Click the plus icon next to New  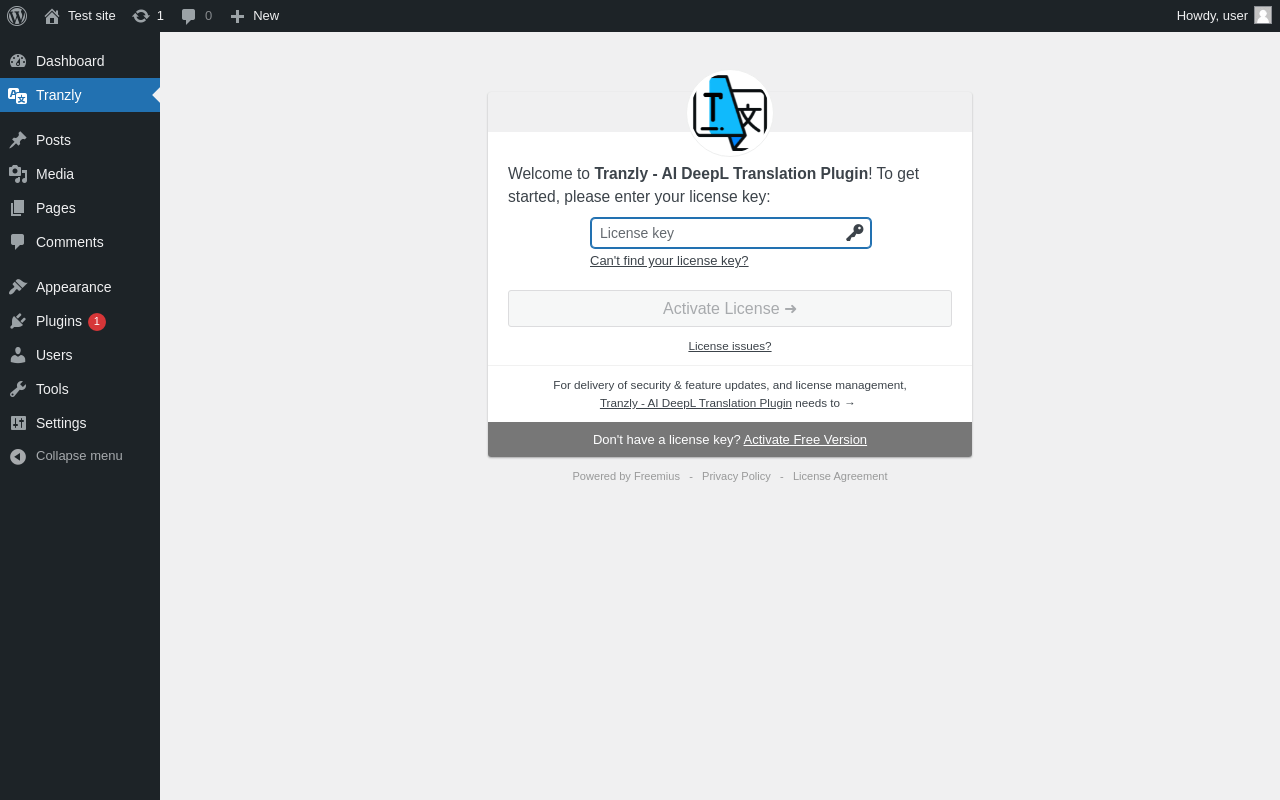pos(237,16)
